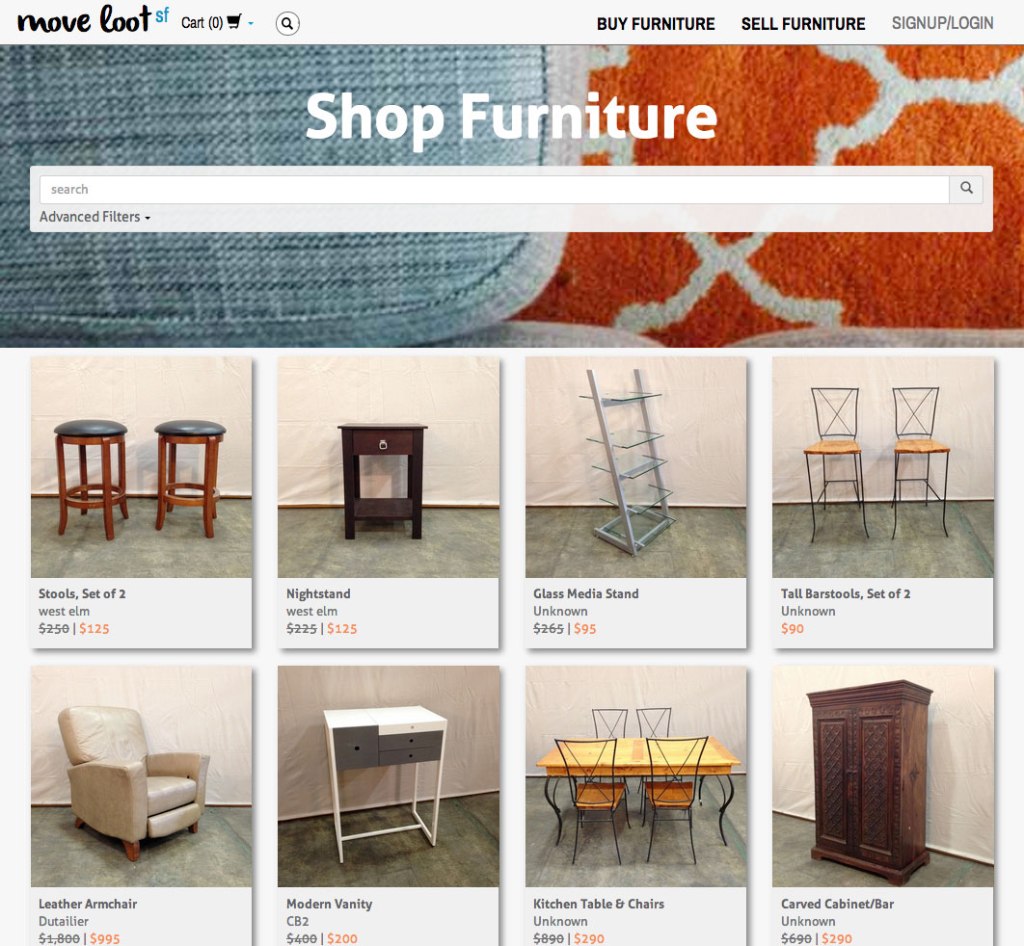Click the Cart (0) text

click(x=202, y=23)
